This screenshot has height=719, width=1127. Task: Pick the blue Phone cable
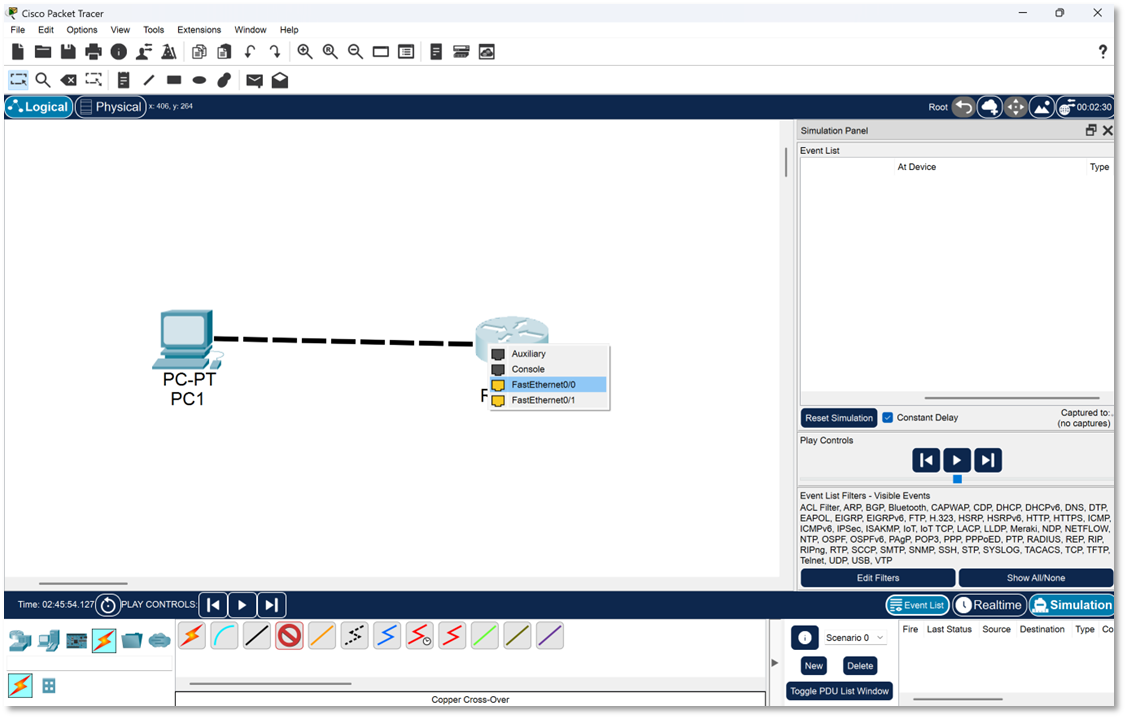coord(387,636)
